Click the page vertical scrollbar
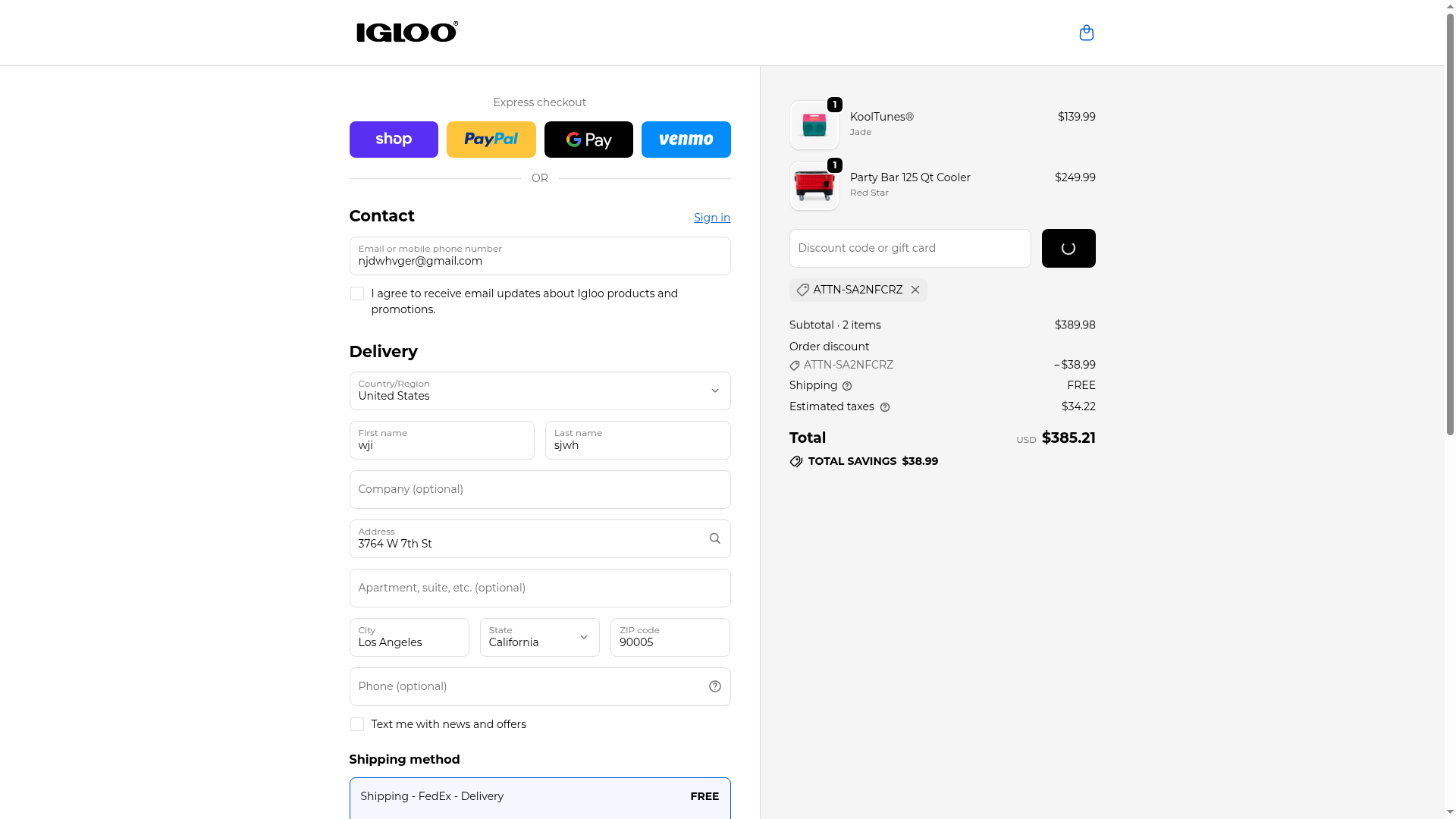This screenshot has height=819, width=1456. tap(1450, 227)
